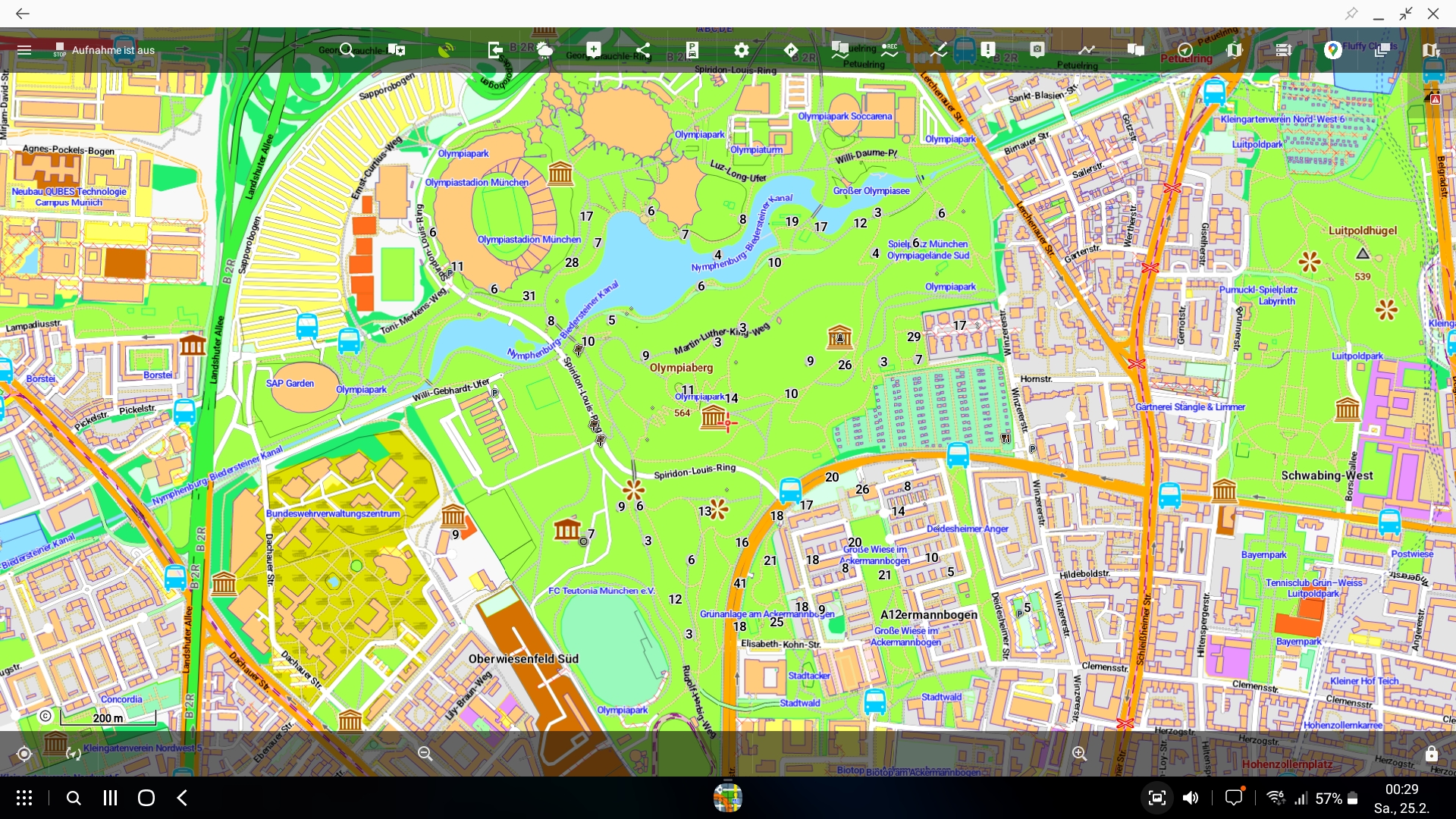
Task: Click the exclamation-mark marker icon
Action: point(988,50)
